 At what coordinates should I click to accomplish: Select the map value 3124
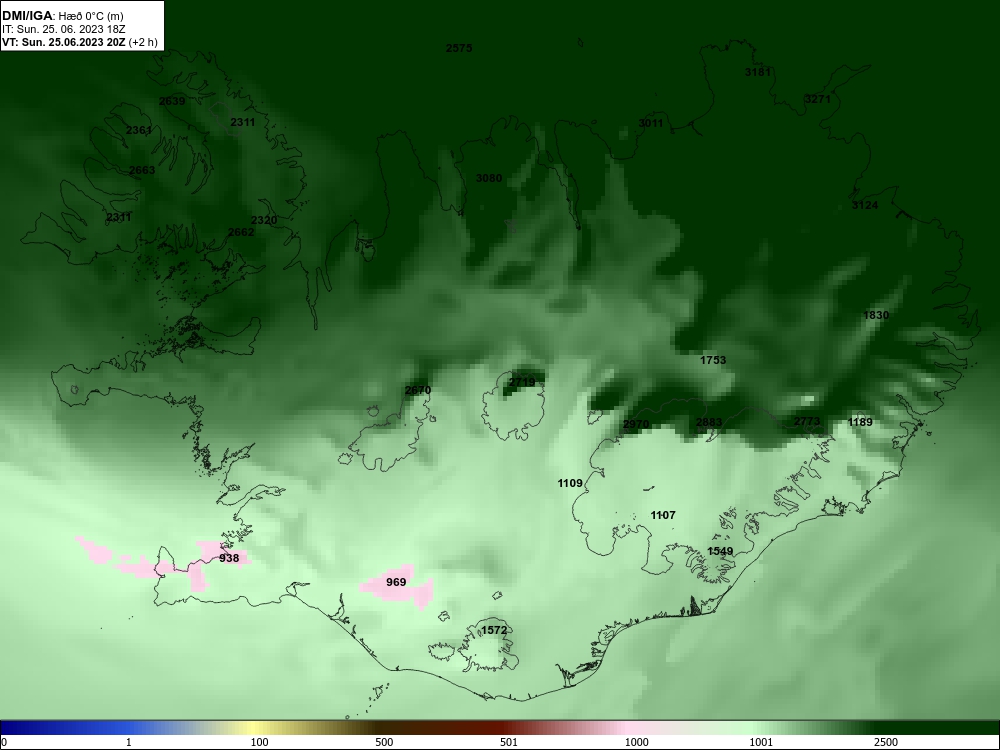click(x=865, y=205)
